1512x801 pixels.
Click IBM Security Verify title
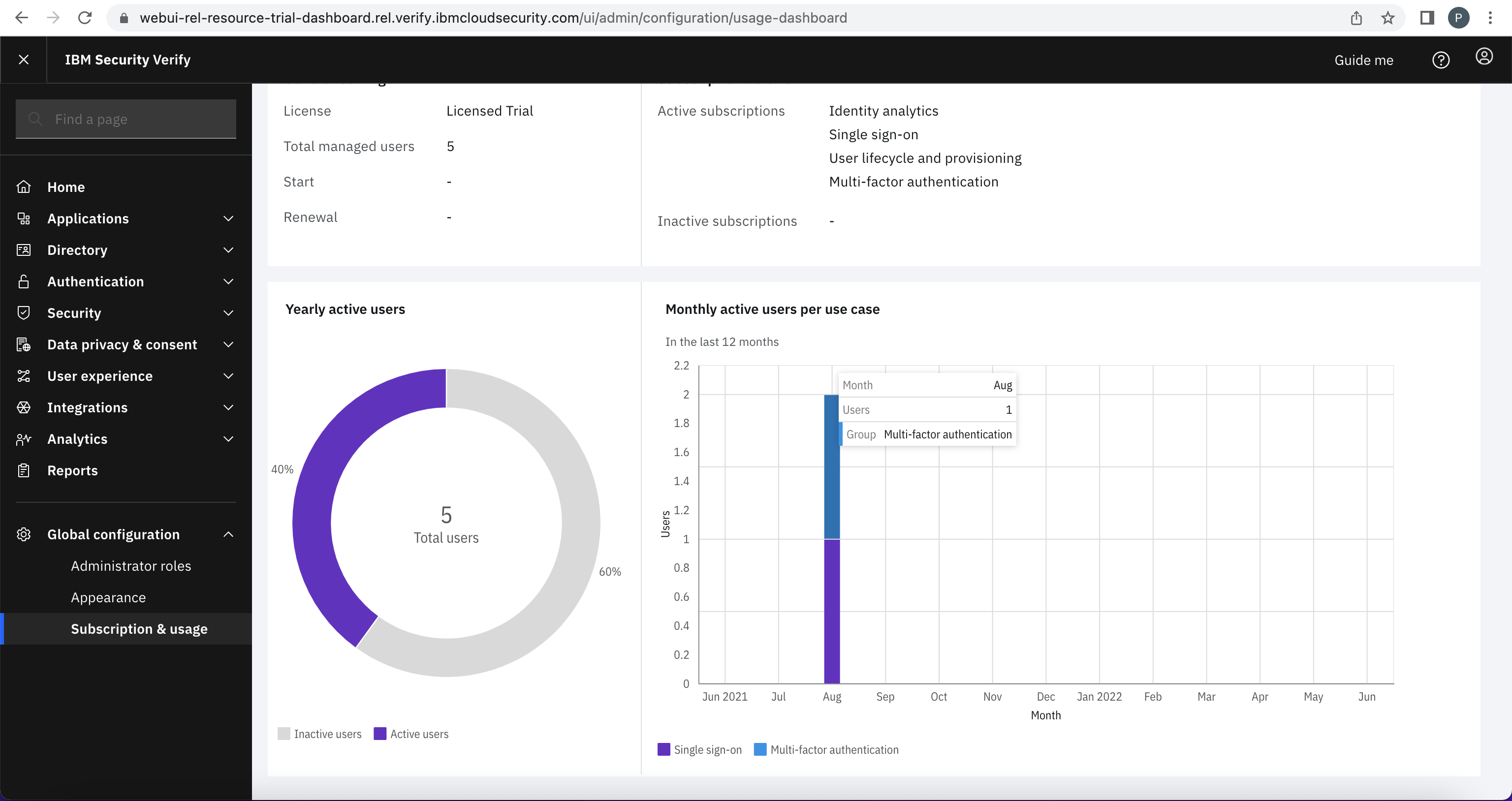click(127, 59)
